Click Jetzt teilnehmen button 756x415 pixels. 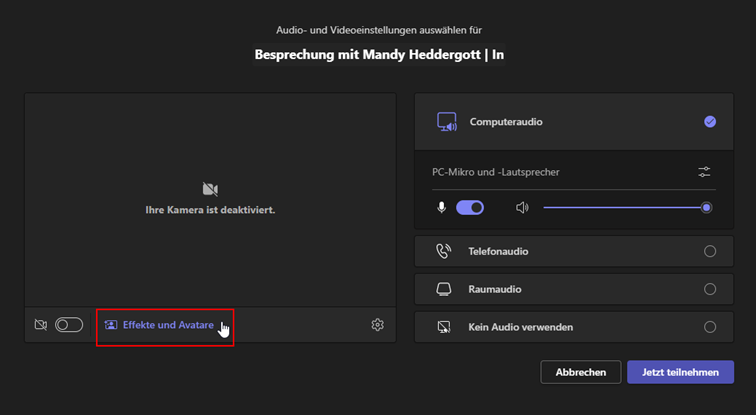(680, 372)
